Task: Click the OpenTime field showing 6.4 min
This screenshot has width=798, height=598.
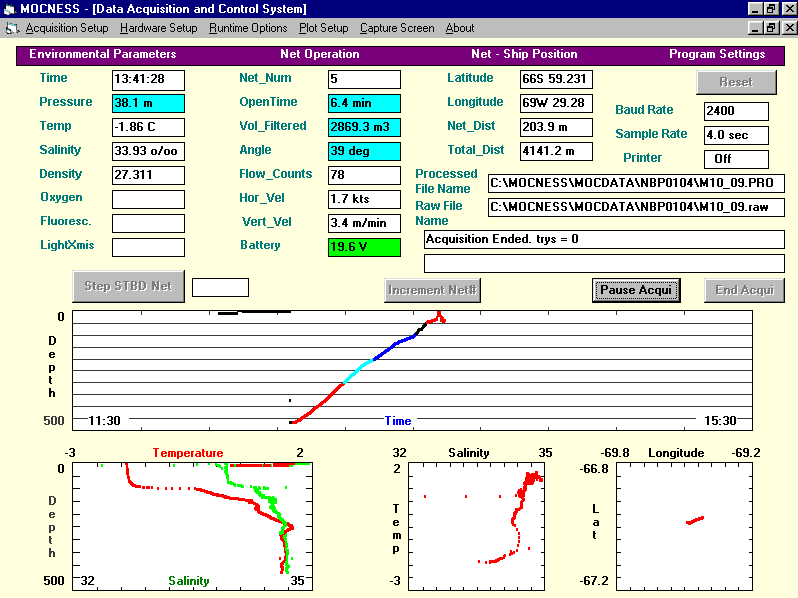Action: 364,103
